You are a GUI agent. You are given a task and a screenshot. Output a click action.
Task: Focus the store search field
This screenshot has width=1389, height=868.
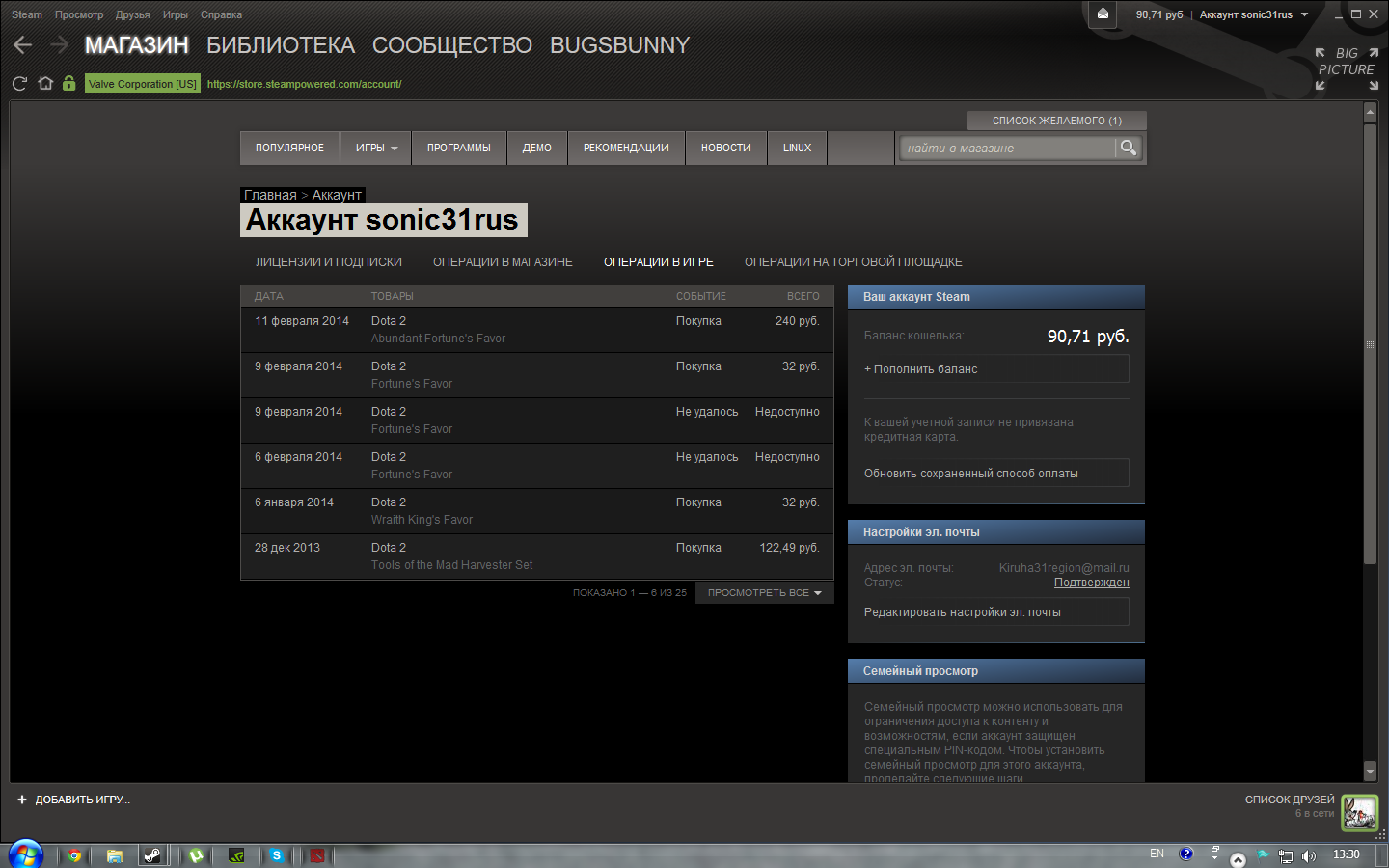[1008, 148]
